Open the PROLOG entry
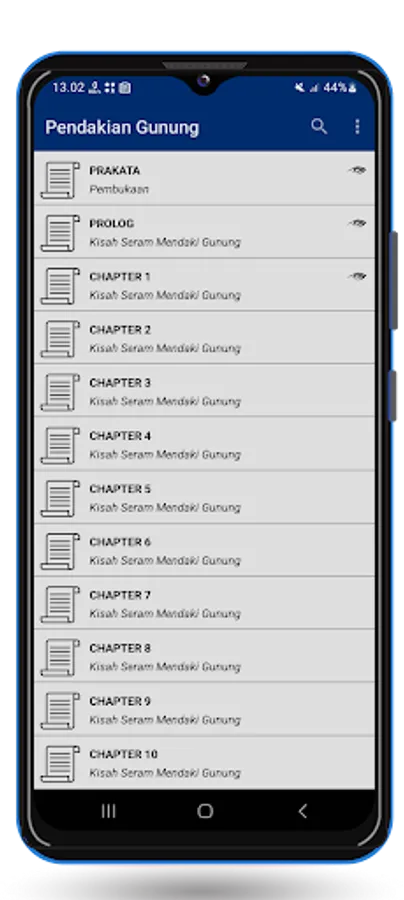The width and height of the screenshot is (404, 900). pos(204,232)
